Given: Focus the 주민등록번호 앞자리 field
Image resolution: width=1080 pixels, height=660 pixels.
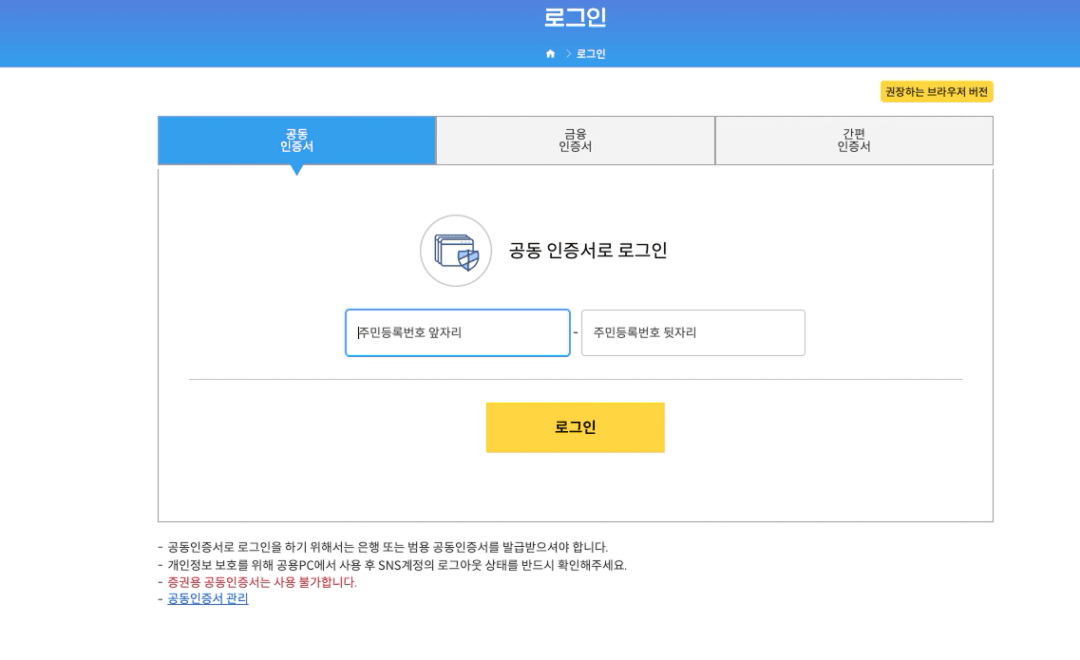Looking at the screenshot, I should [457, 333].
